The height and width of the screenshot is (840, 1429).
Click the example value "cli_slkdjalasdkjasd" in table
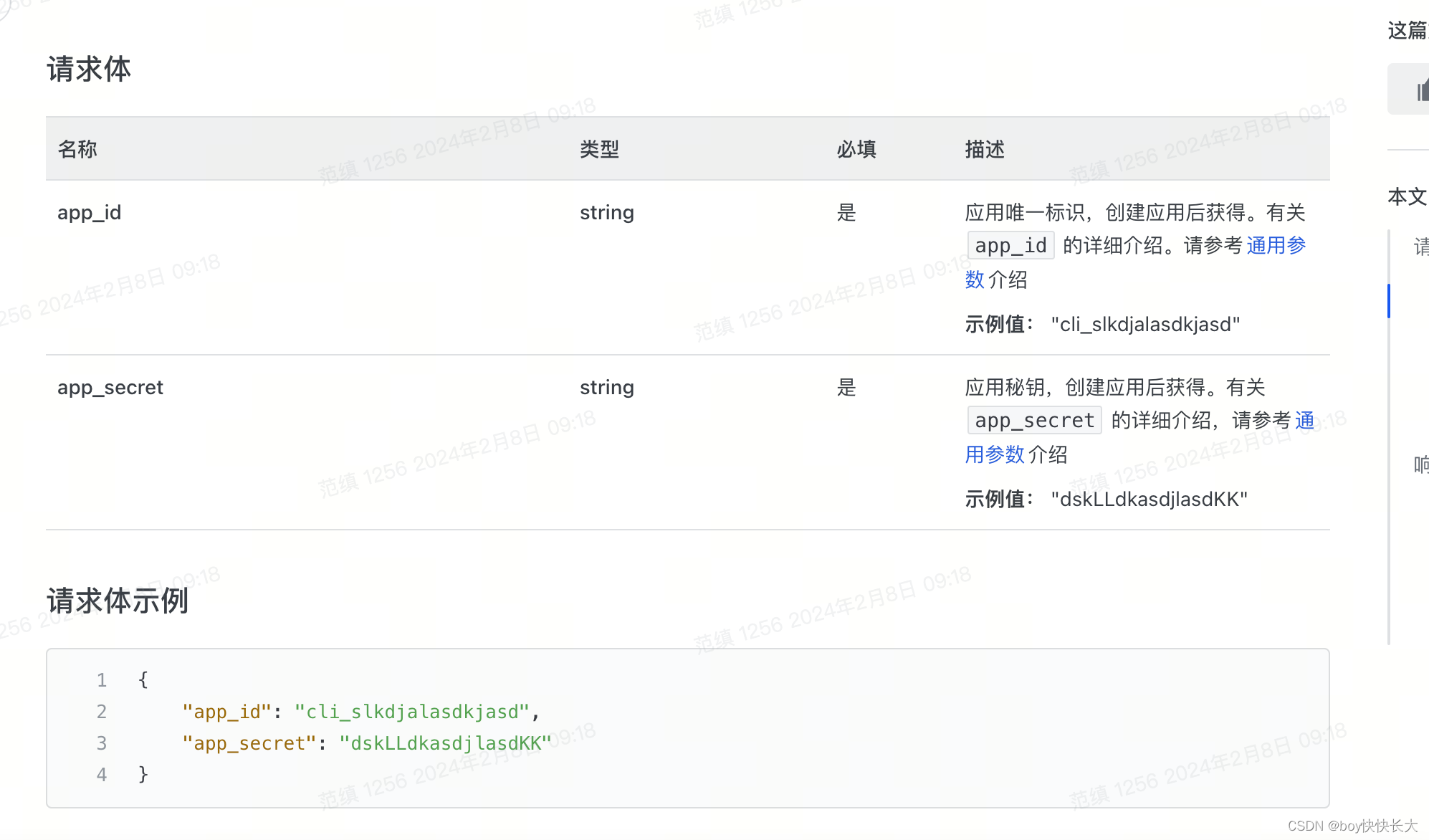pos(1145,324)
